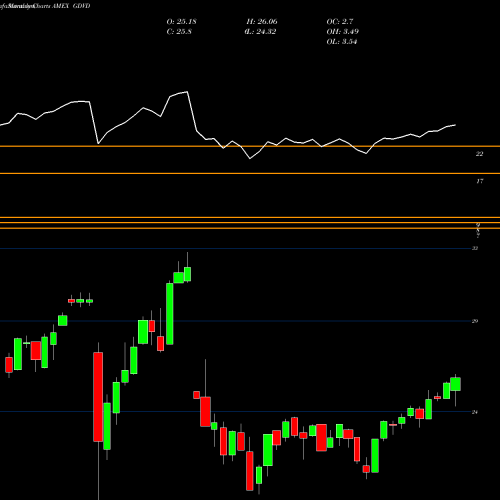Click the open price 'O: 25.18'
Viewport: 500px width, 500px height.
tap(181, 22)
